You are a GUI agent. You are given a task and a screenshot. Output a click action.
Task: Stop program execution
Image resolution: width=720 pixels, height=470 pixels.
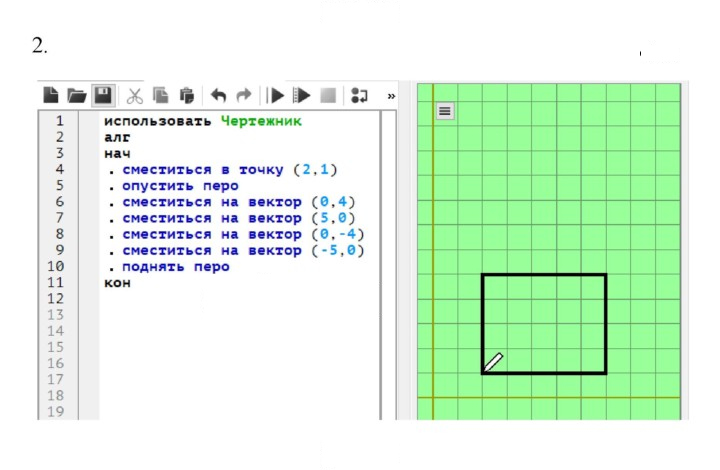(328, 95)
